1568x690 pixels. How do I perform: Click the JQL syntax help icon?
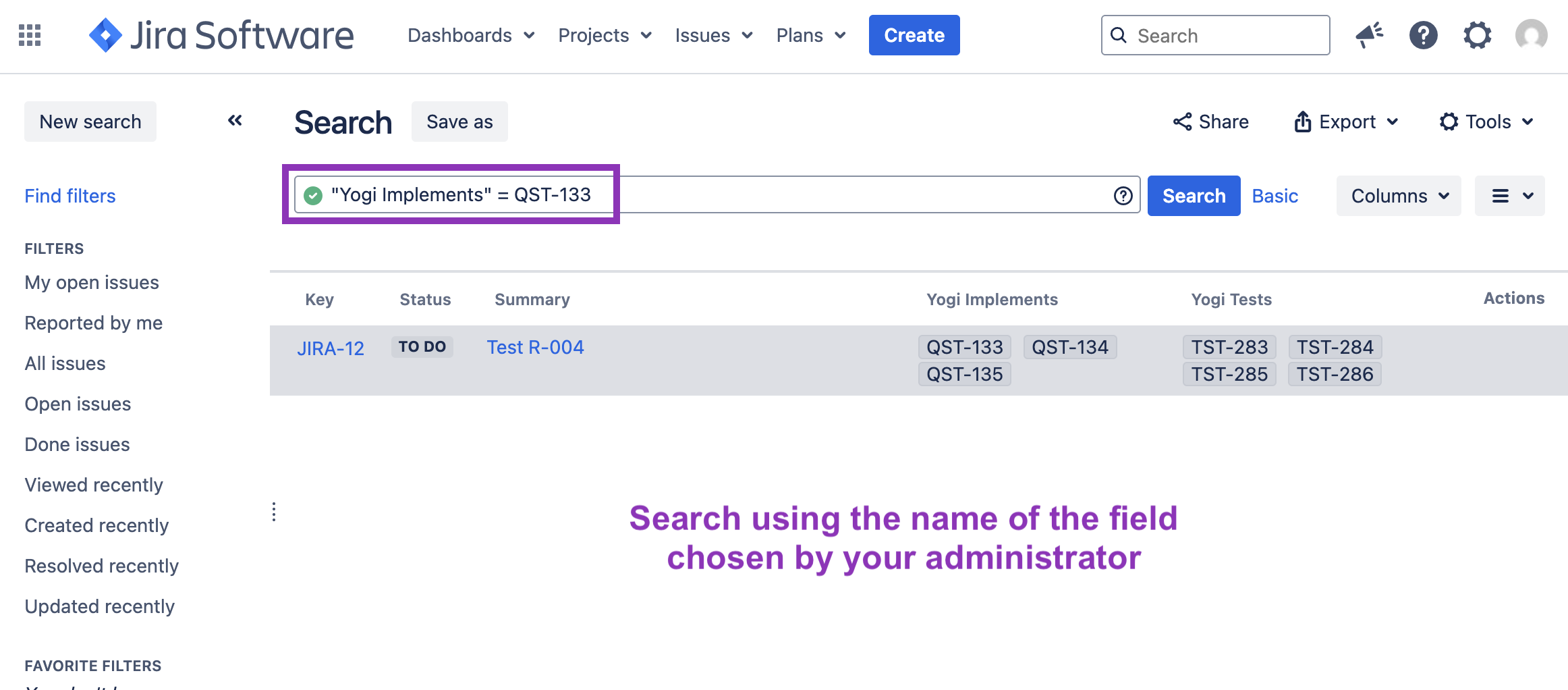(1123, 196)
